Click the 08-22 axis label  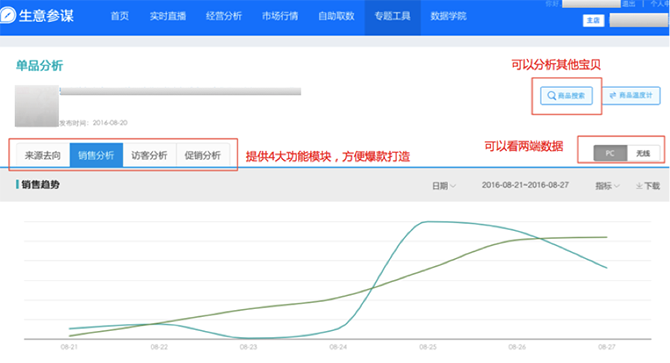pos(159,347)
